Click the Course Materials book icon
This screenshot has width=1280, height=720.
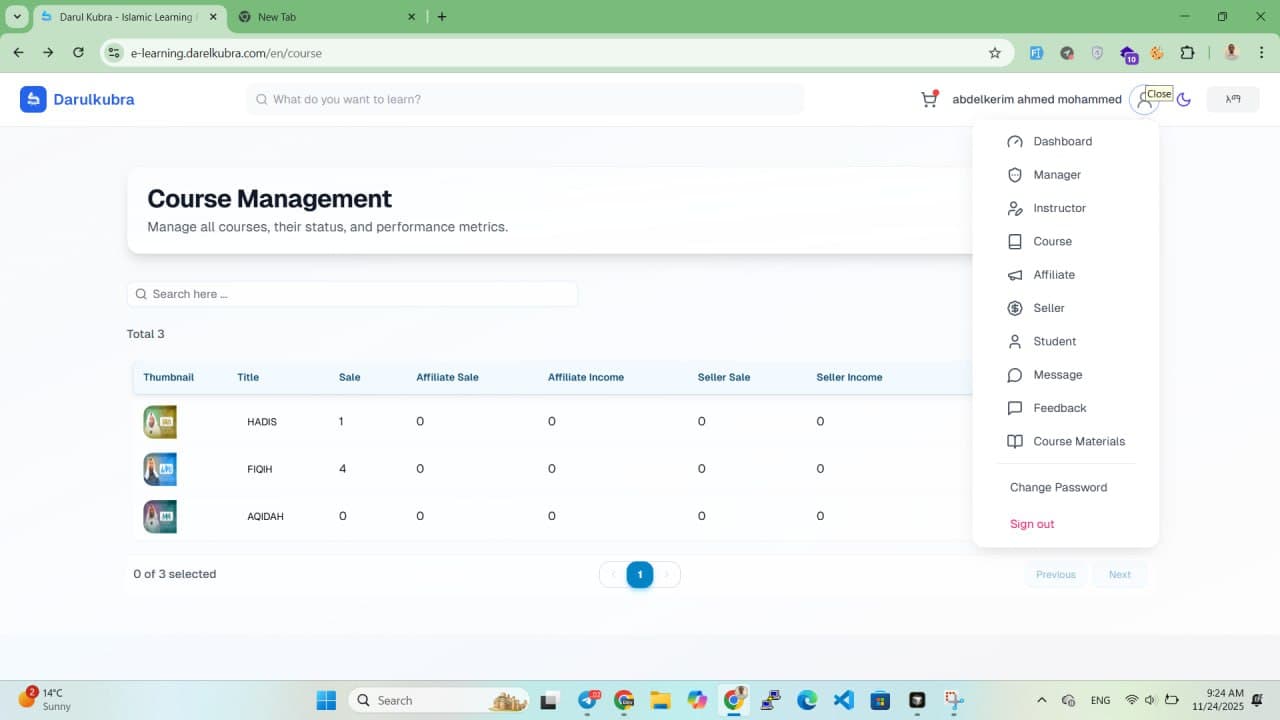click(1015, 441)
